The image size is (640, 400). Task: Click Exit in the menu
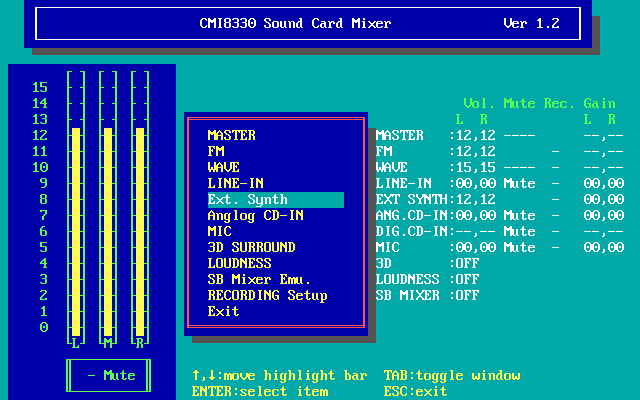[223, 311]
